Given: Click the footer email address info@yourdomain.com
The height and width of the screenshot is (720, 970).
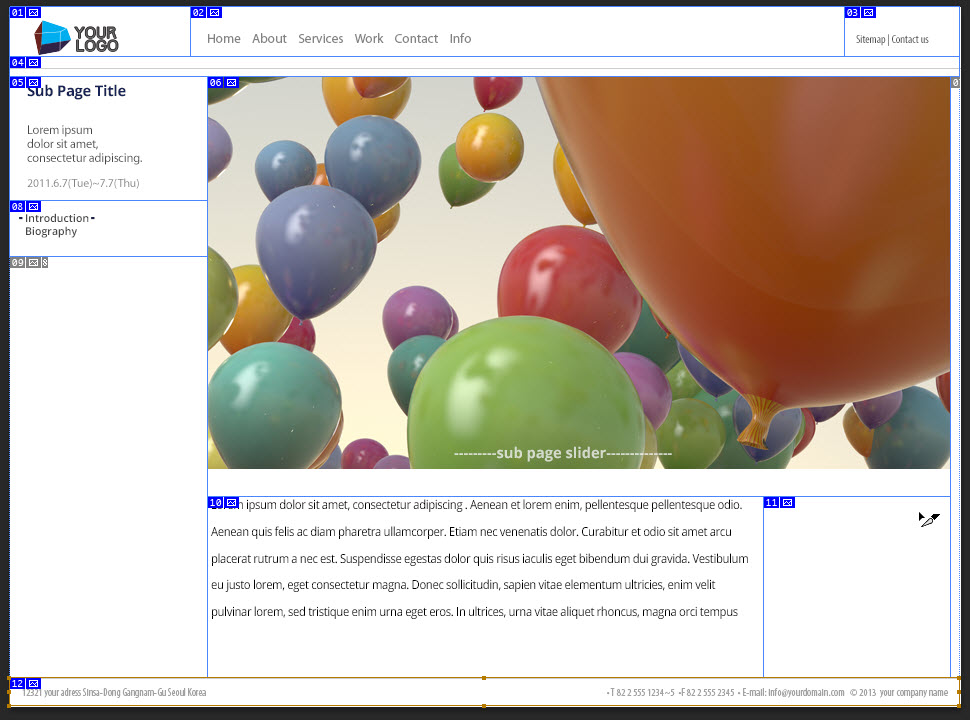Looking at the screenshot, I should click(x=805, y=692).
